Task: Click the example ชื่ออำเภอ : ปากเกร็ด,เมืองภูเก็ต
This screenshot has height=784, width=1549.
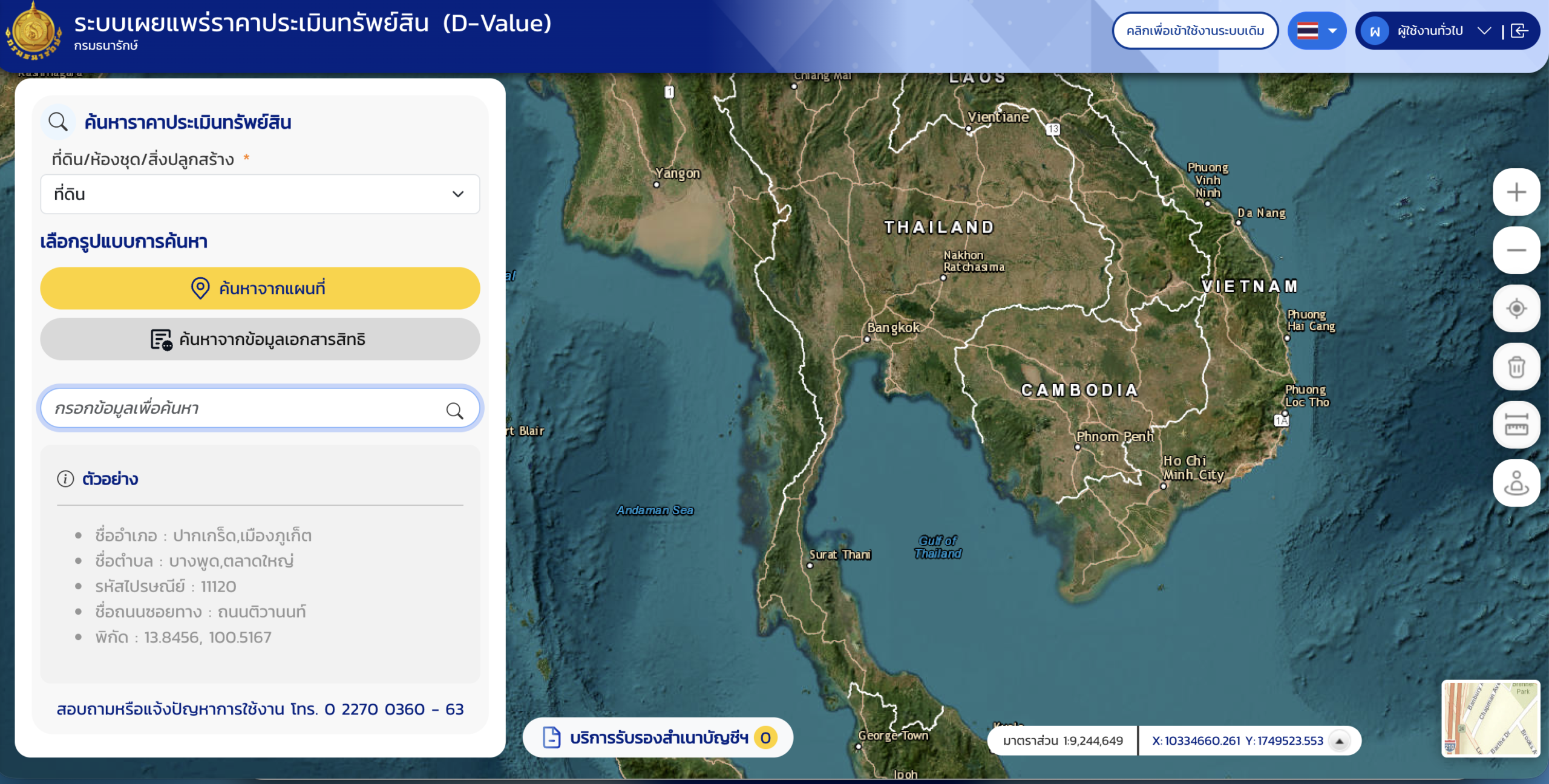Action: tap(203, 536)
